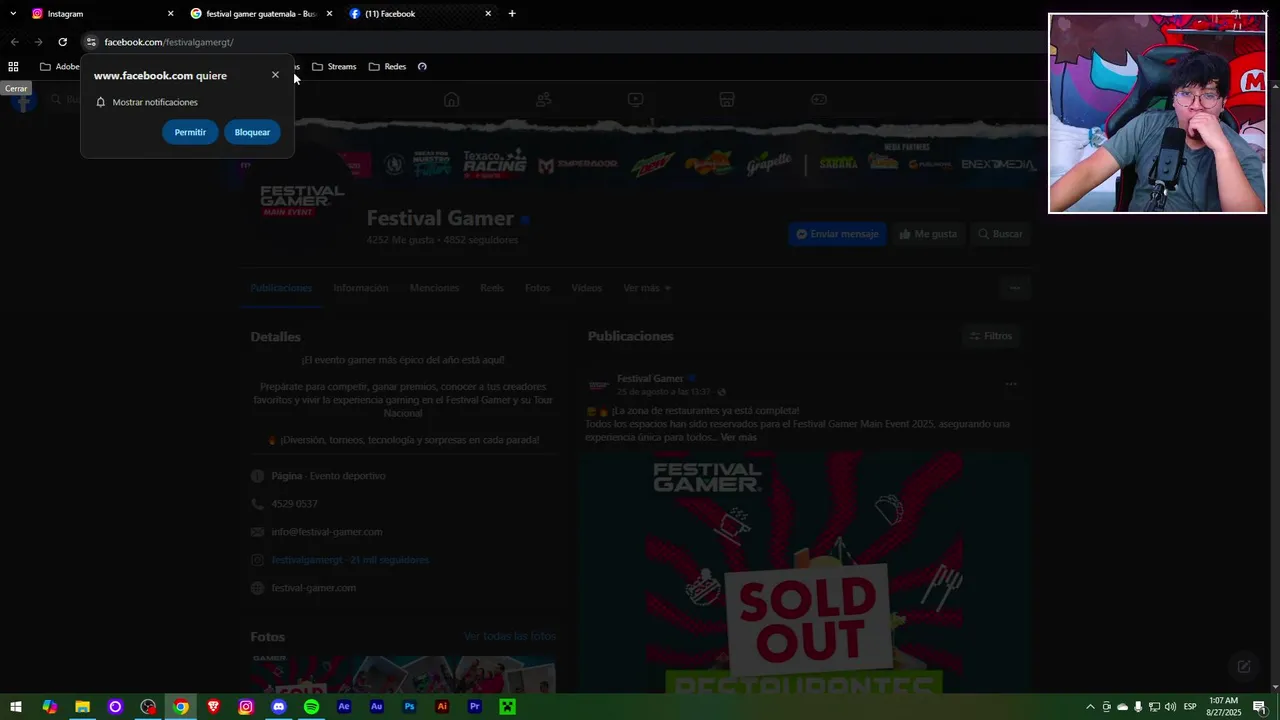1280x720 pixels.
Task: Open the Chrome apps grid shortcut
Action: click(x=13, y=67)
